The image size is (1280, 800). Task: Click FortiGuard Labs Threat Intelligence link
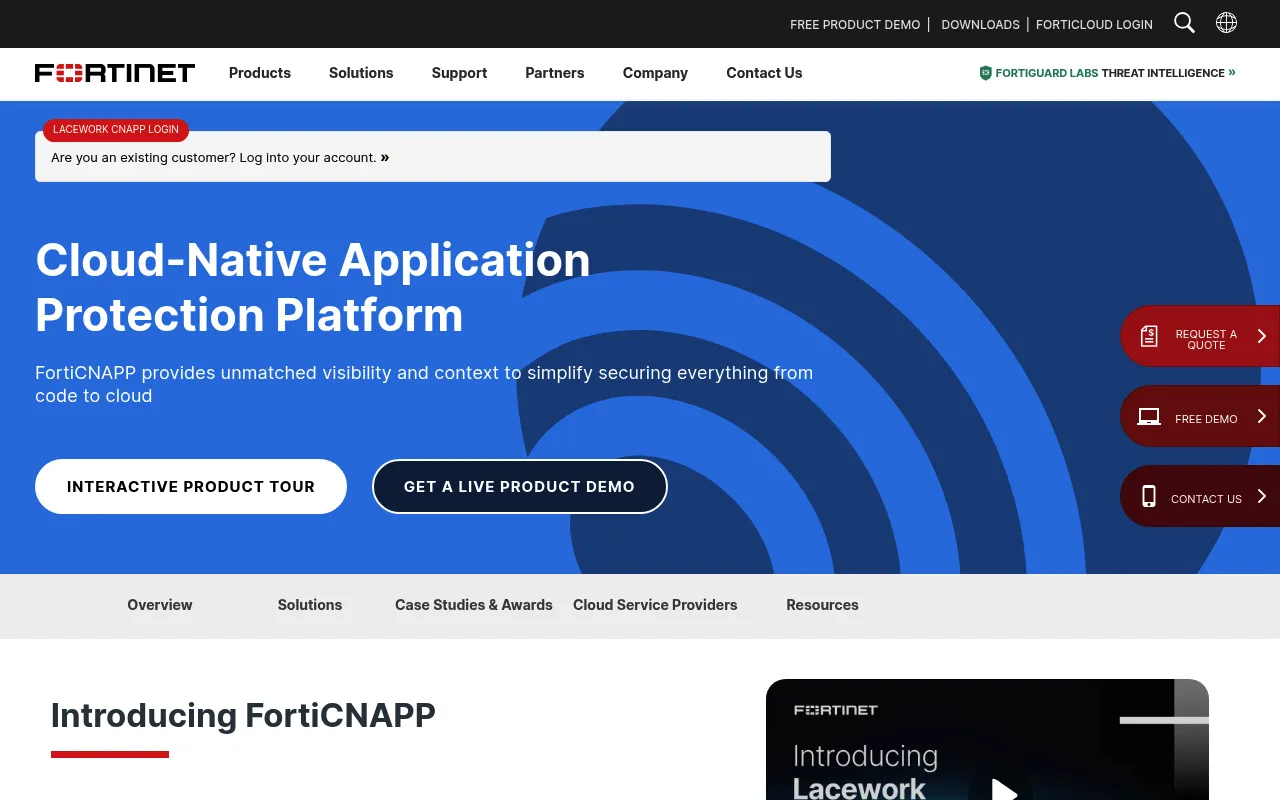(x=1110, y=73)
